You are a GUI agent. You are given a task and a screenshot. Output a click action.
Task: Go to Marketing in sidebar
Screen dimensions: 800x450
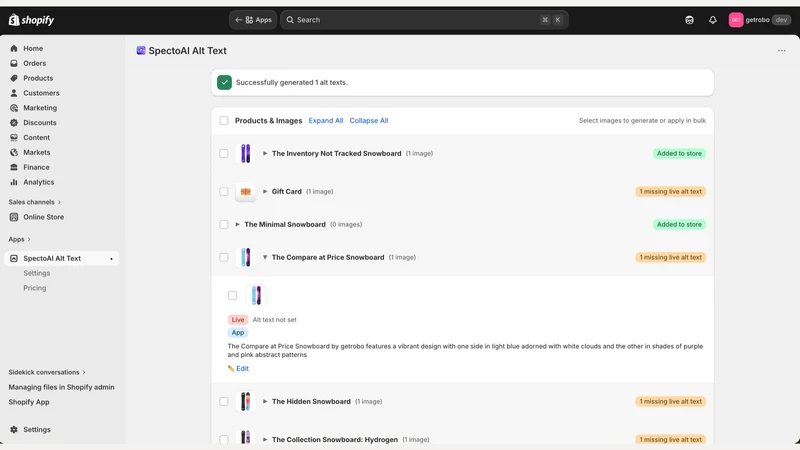coord(40,108)
